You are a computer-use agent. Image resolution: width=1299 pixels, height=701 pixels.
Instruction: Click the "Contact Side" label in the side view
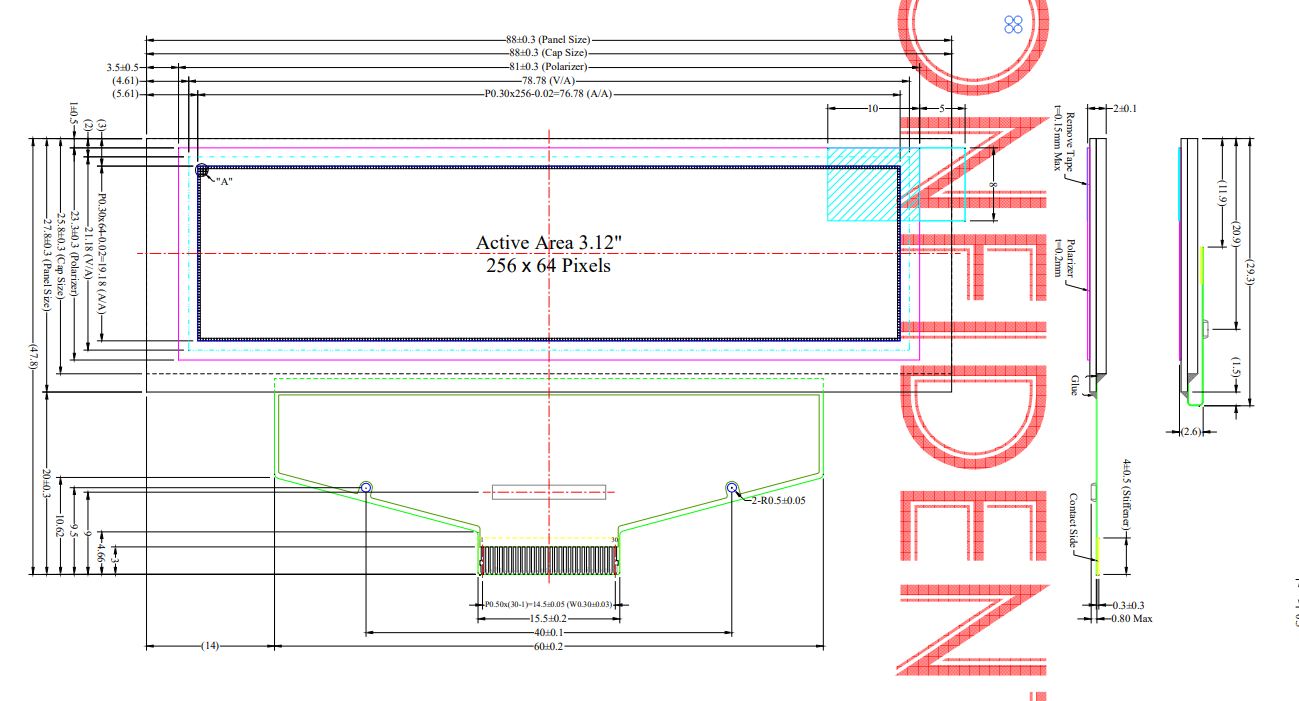coord(1073,522)
